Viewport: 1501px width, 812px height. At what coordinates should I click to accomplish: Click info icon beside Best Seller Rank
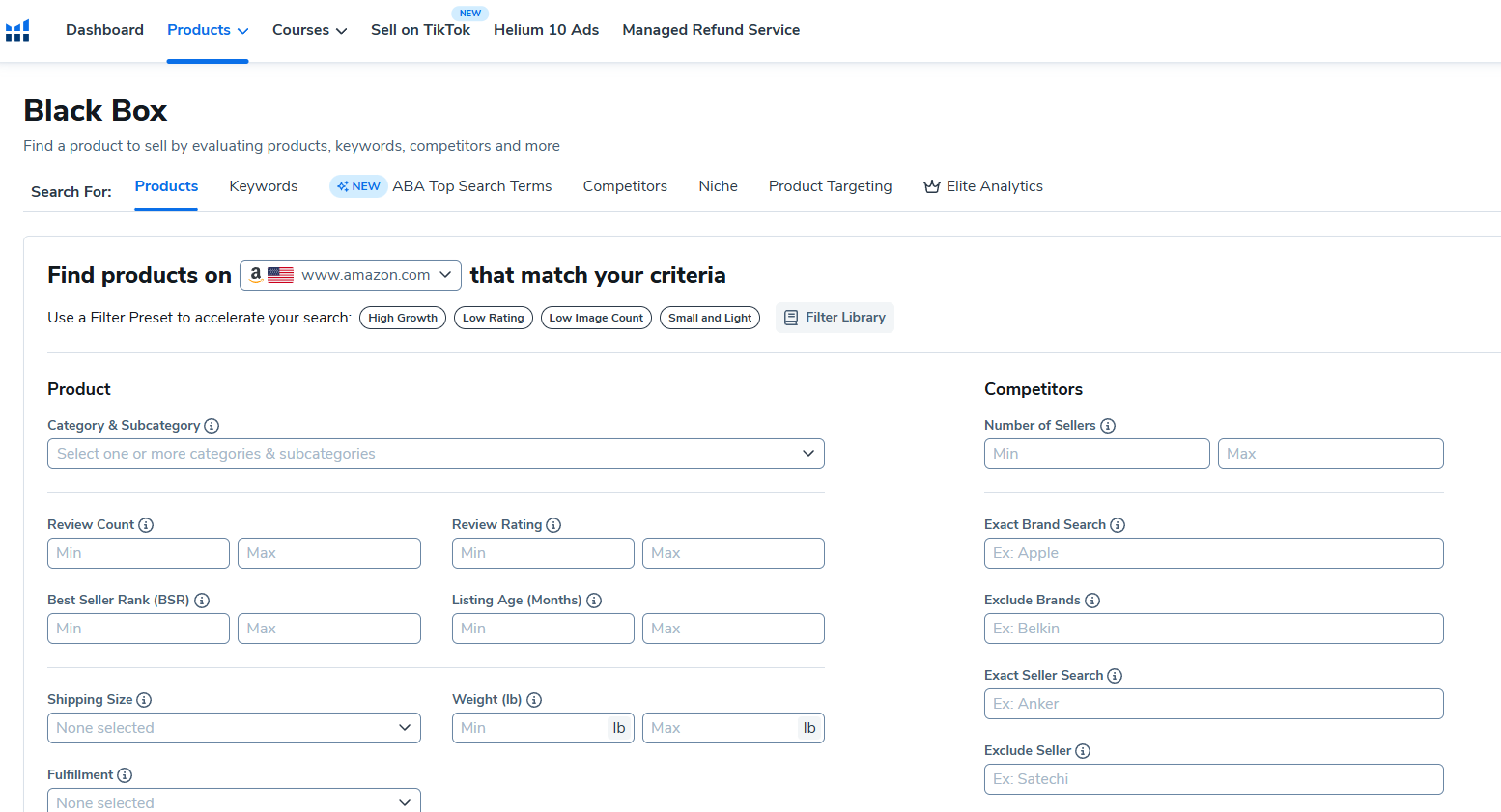202,601
